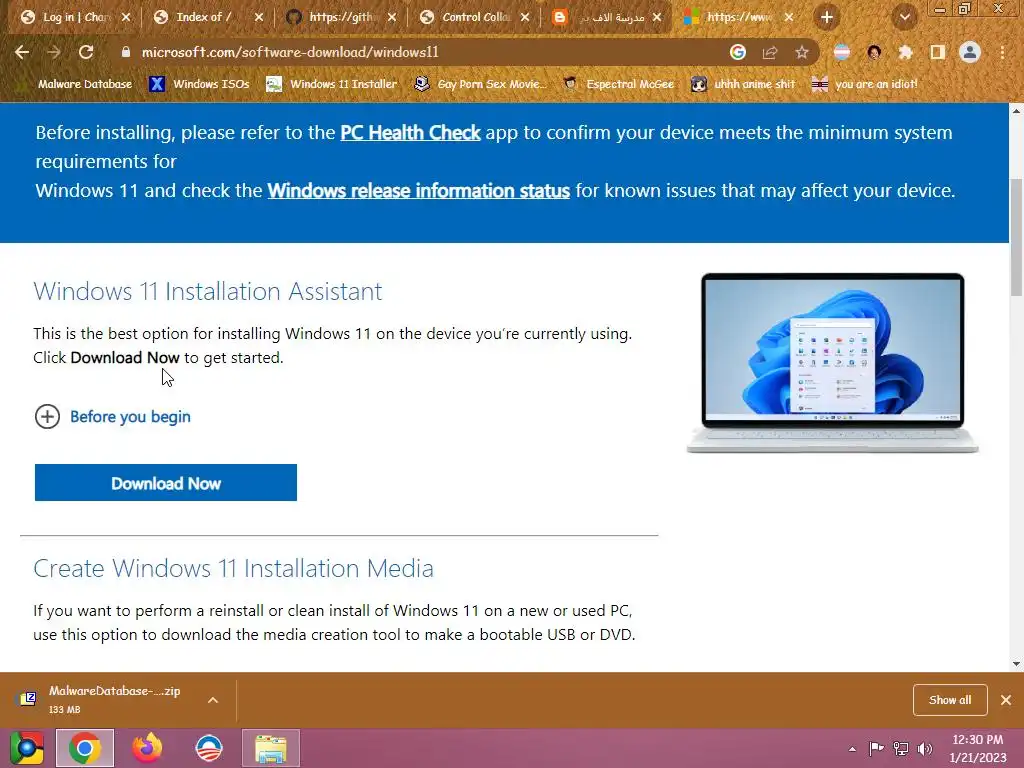Image resolution: width=1024 pixels, height=768 pixels.
Task: Expand the Before you begin section
Action: pos(112,417)
